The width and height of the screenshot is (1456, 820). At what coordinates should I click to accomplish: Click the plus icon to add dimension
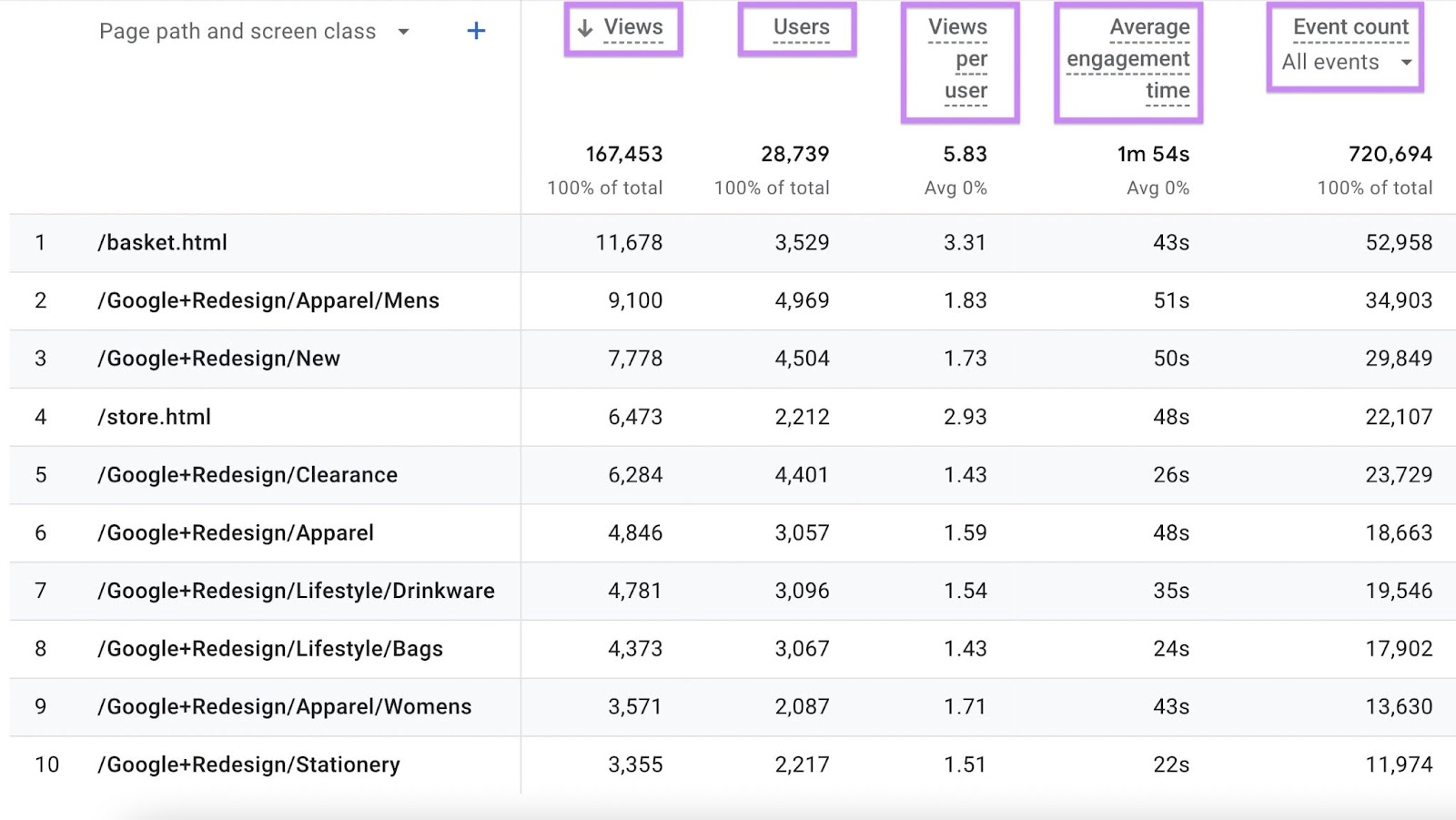(476, 31)
